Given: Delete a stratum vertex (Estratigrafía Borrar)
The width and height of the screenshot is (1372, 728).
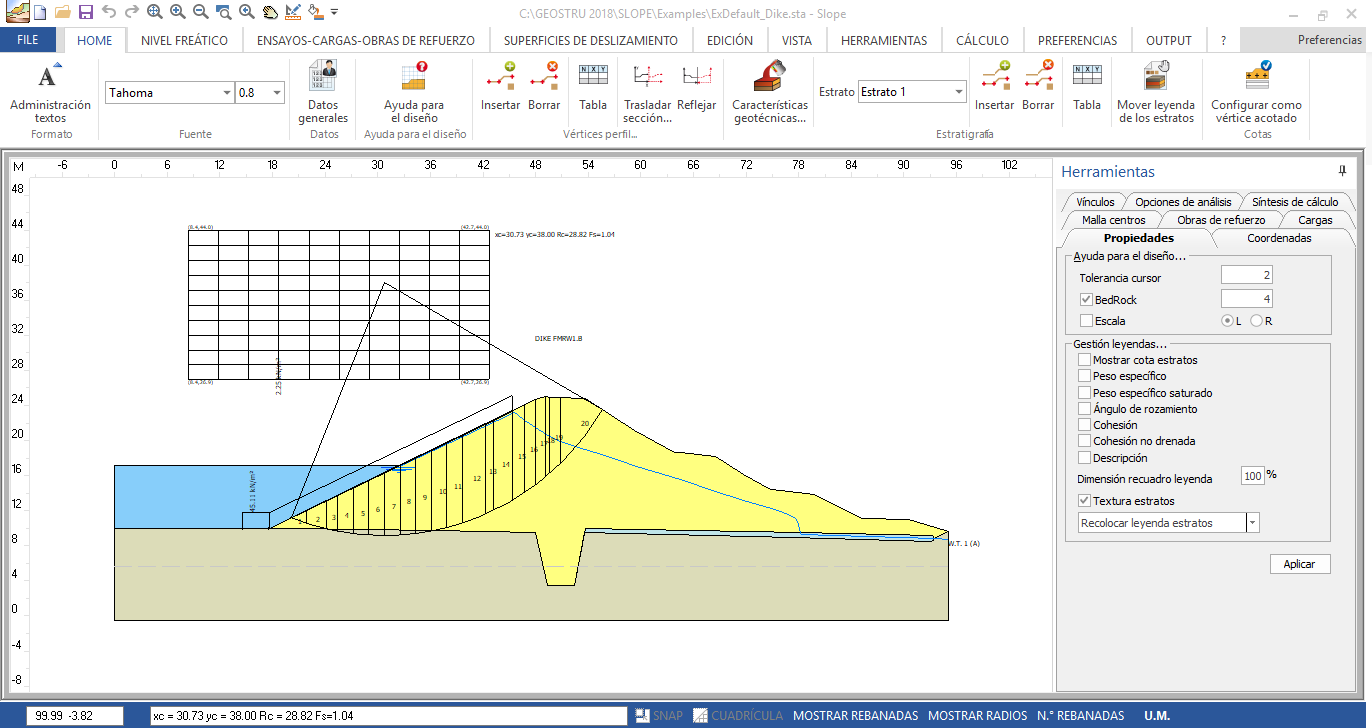Looking at the screenshot, I should (1038, 86).
